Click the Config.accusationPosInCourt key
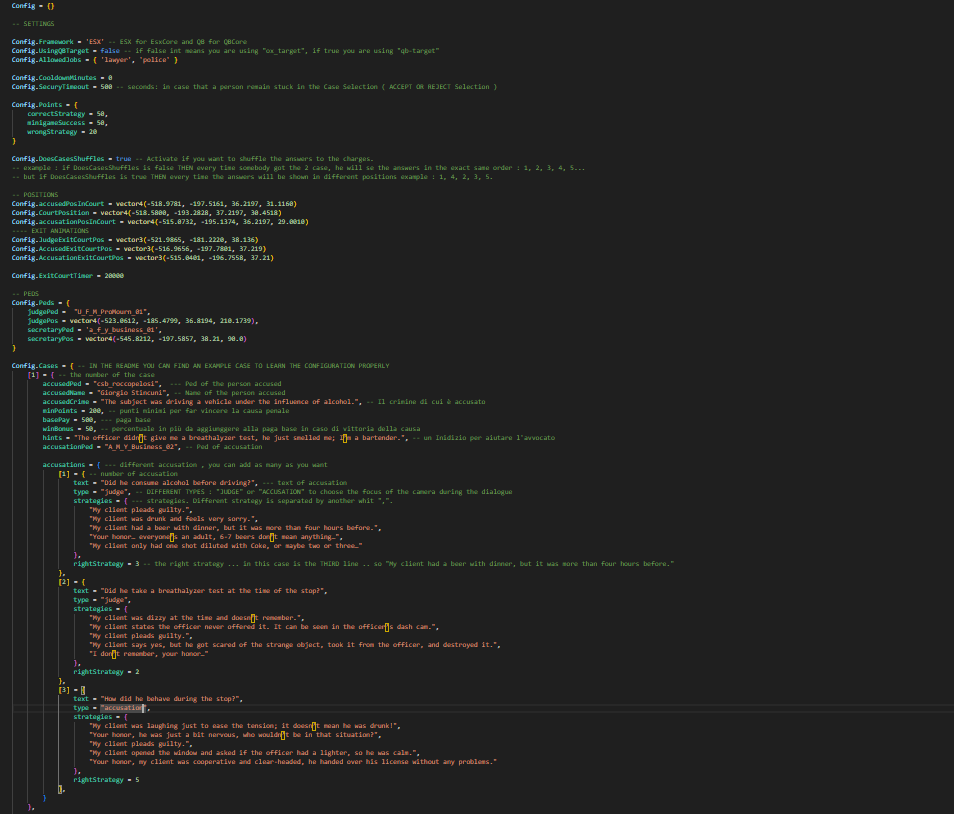This screenshot has width=954, height=814. point(64,221)
